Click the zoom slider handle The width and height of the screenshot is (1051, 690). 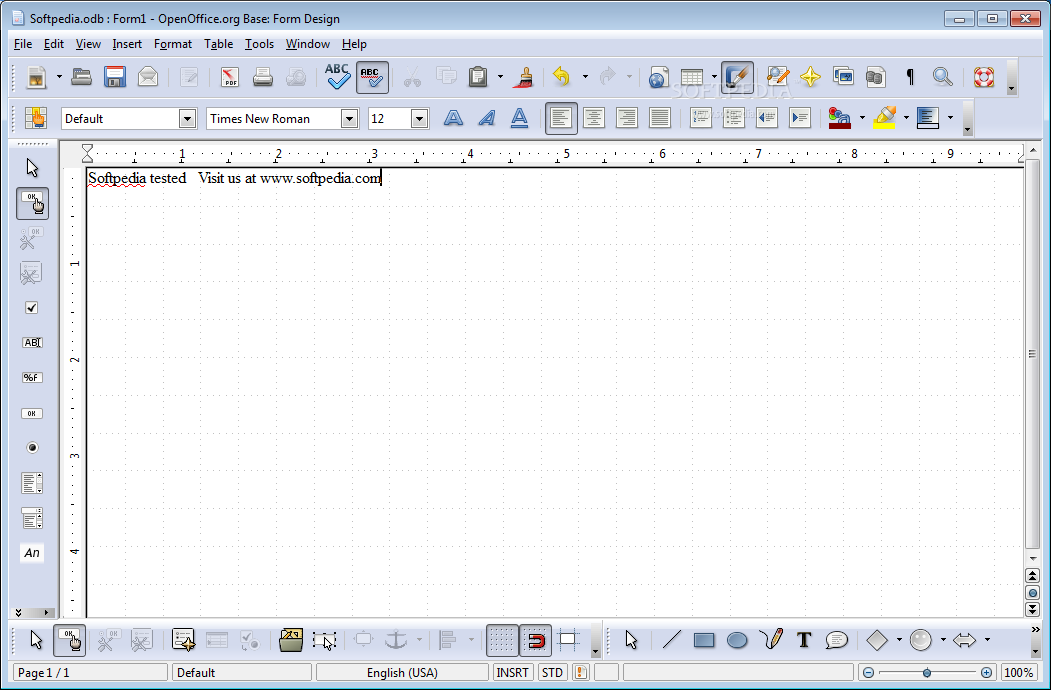(926, 673)
